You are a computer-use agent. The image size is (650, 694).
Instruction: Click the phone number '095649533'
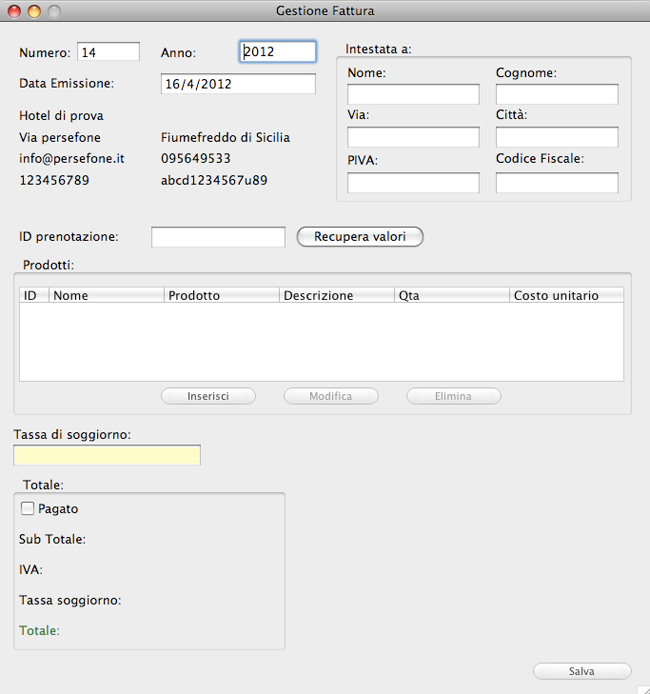[x=196, y=158]
